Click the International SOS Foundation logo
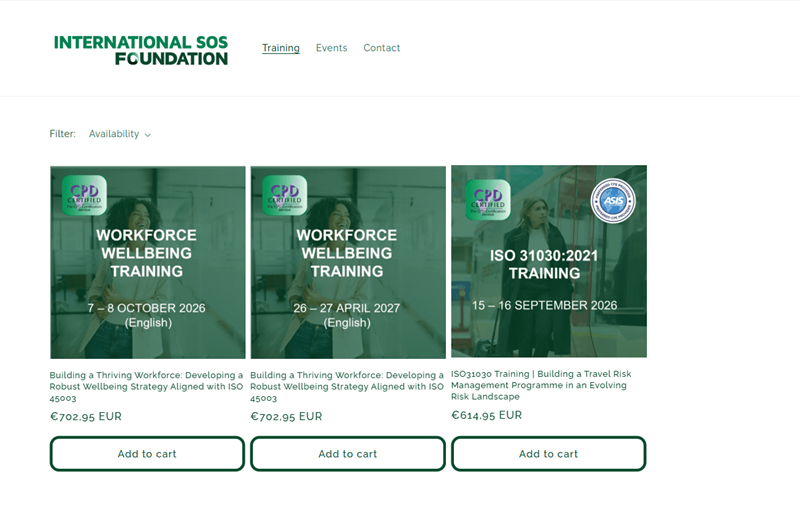Screen dimensions: 800x516 click(x=141, y=50)
